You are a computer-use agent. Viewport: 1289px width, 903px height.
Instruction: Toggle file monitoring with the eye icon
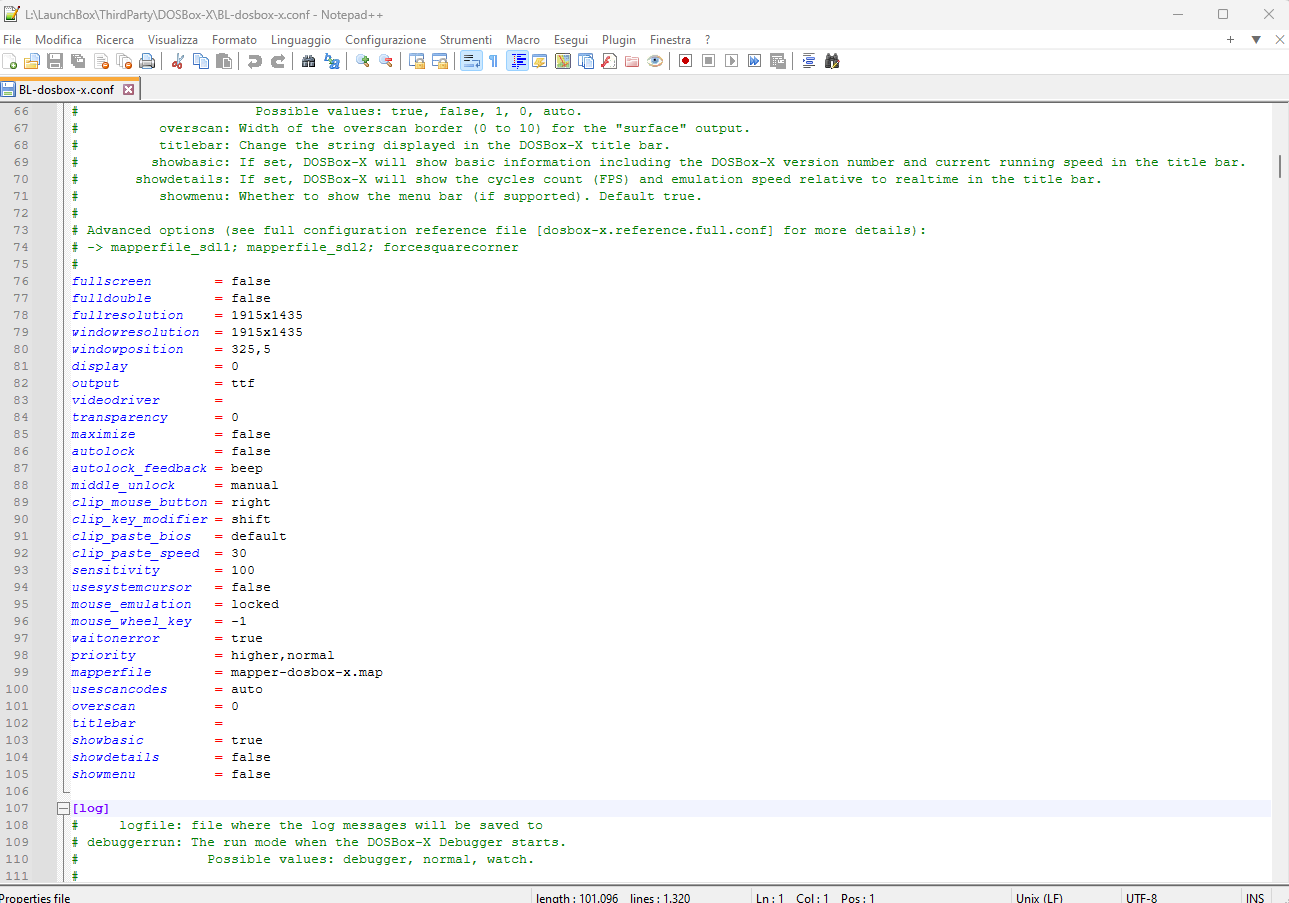pos(655,61)
